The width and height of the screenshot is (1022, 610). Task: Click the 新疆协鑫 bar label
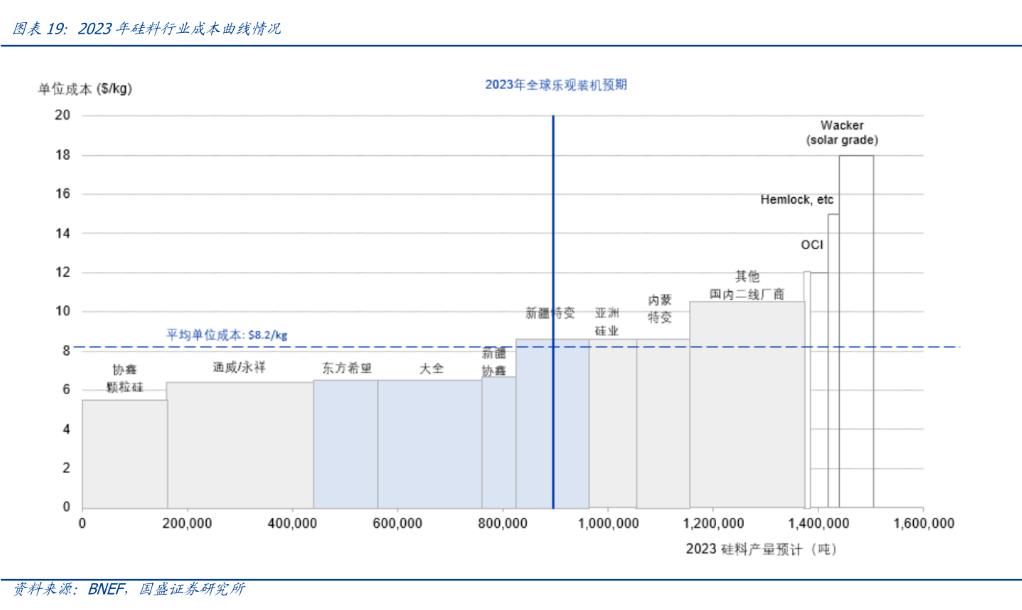point(494,361)
